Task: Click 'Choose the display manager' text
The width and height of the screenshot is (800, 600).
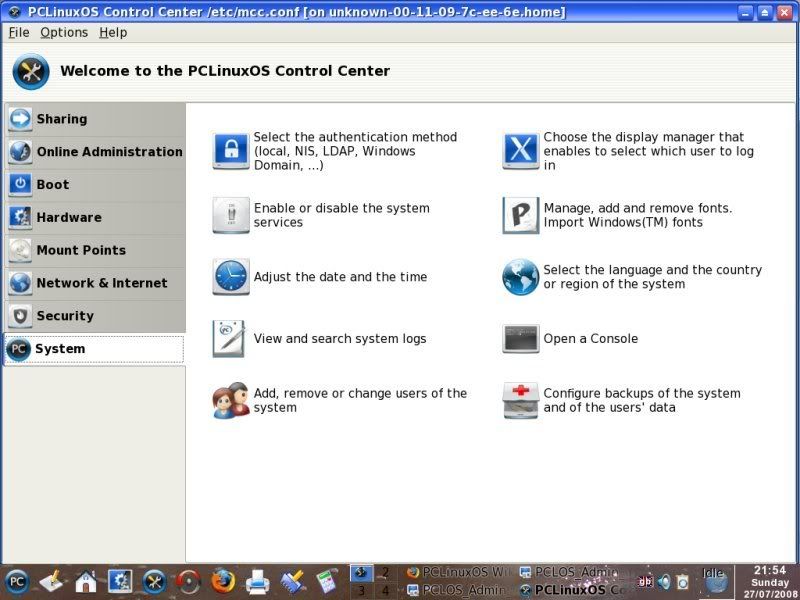Action: 648,151
